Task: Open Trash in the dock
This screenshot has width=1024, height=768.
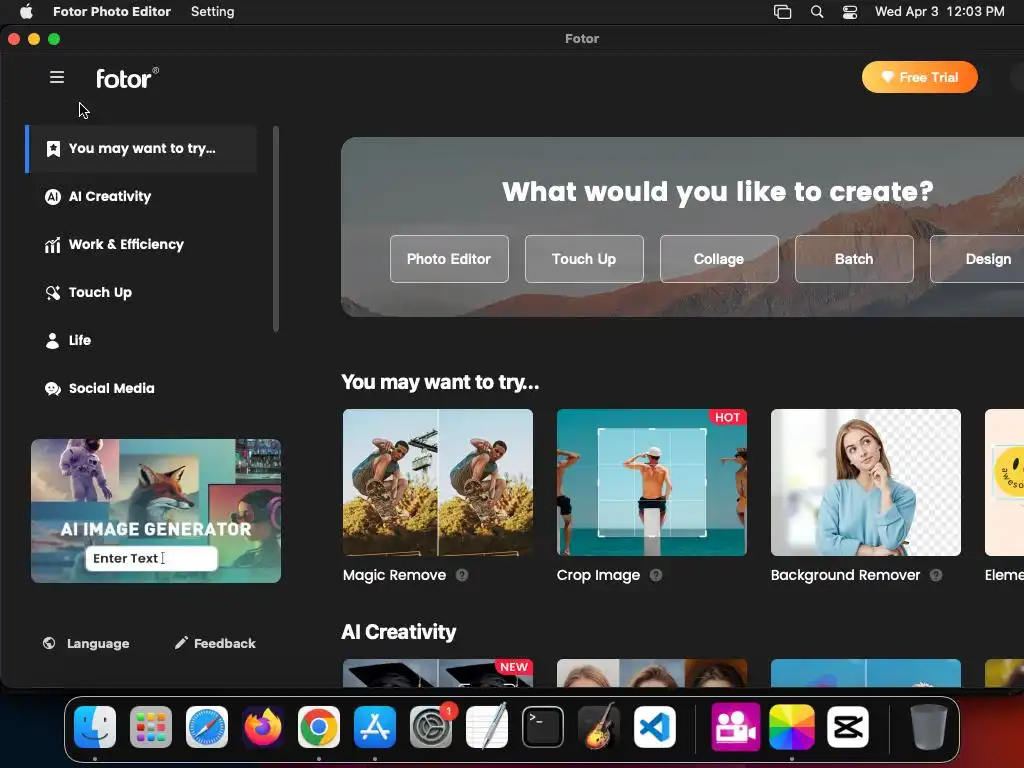Action: click(x=928, y=727)
